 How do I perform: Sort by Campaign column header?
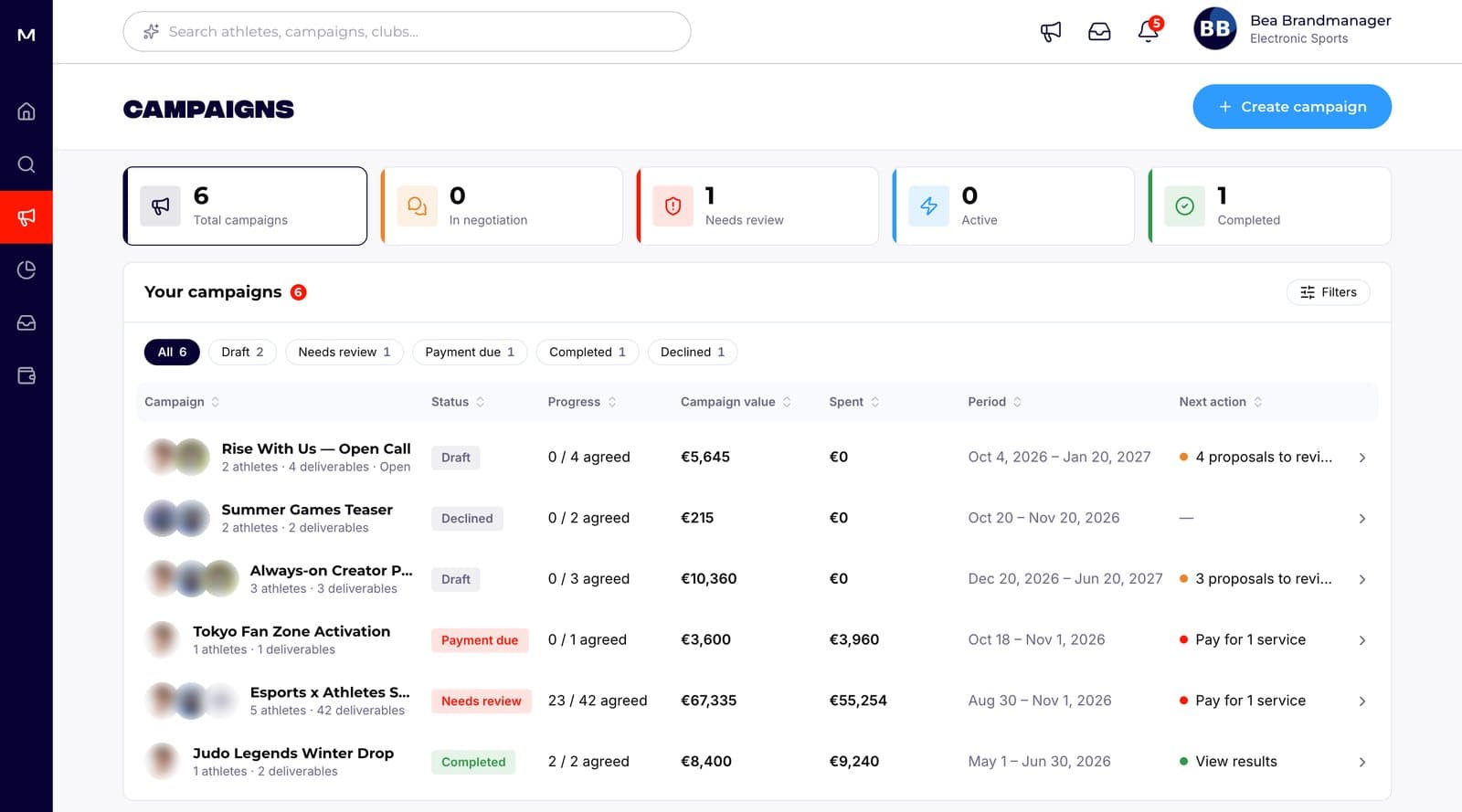click(182, 402)
